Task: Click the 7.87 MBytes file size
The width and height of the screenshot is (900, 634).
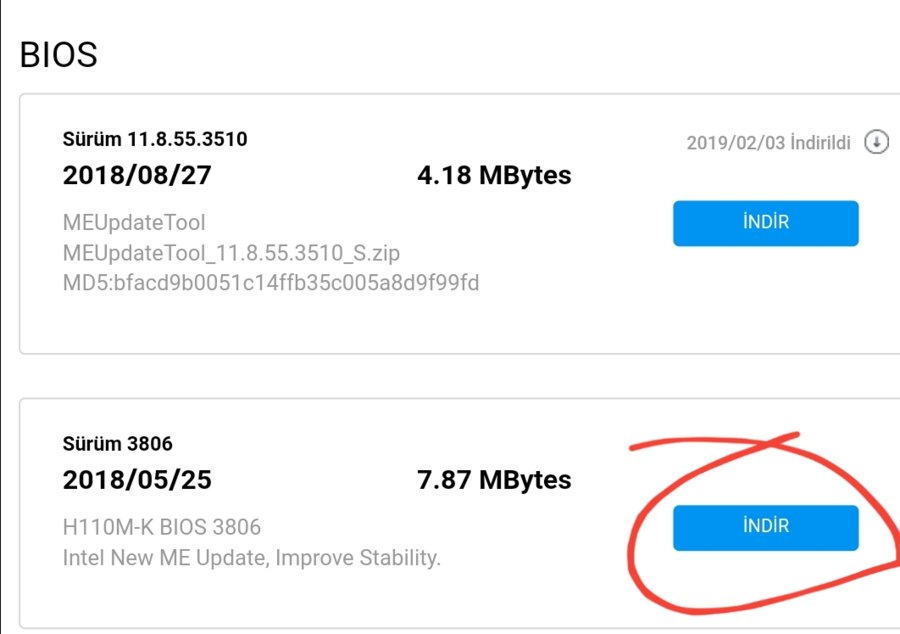Action: (x=494, y=480)
